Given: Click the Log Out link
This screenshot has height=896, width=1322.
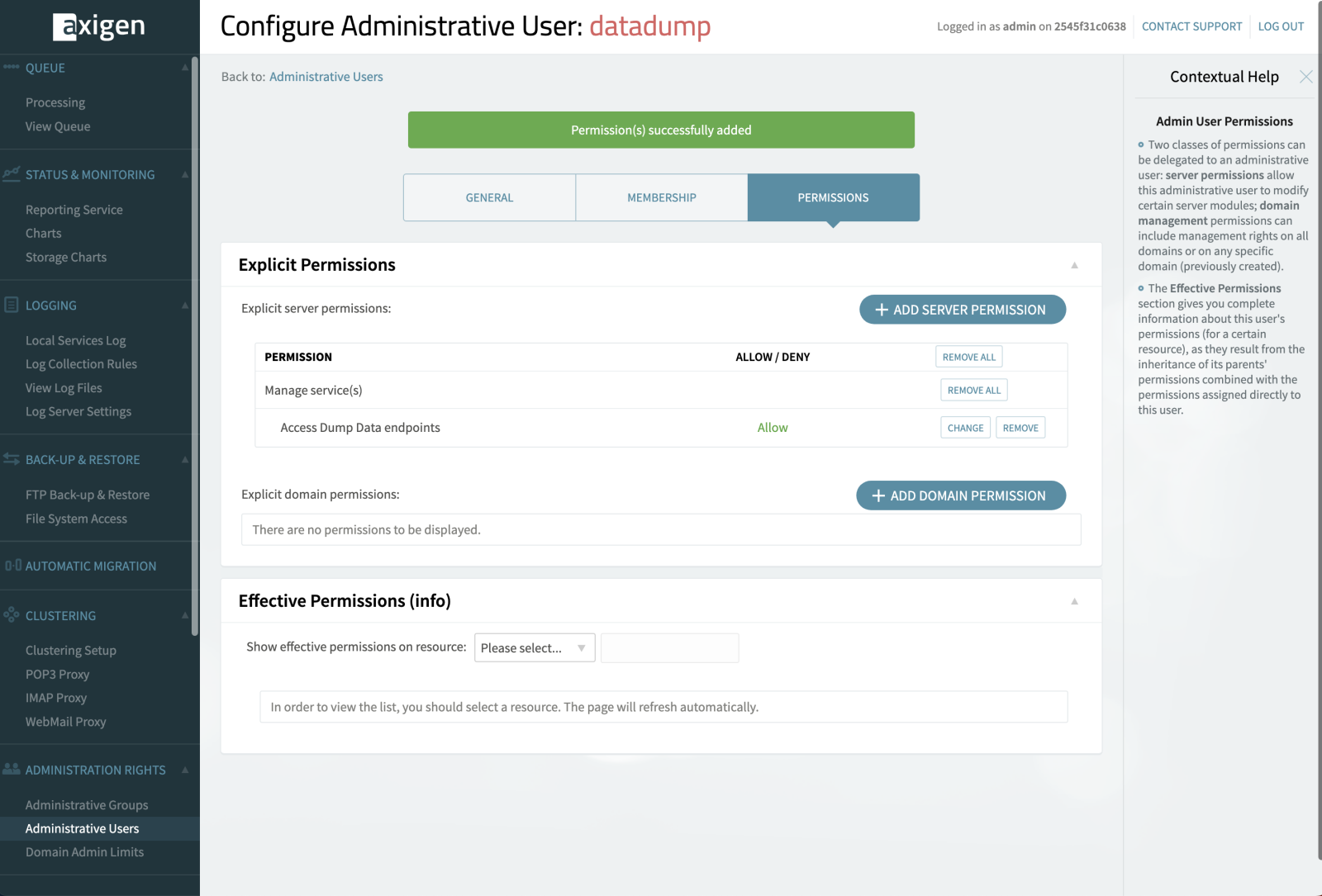Looking at the screenshot, I should 1281,26.
